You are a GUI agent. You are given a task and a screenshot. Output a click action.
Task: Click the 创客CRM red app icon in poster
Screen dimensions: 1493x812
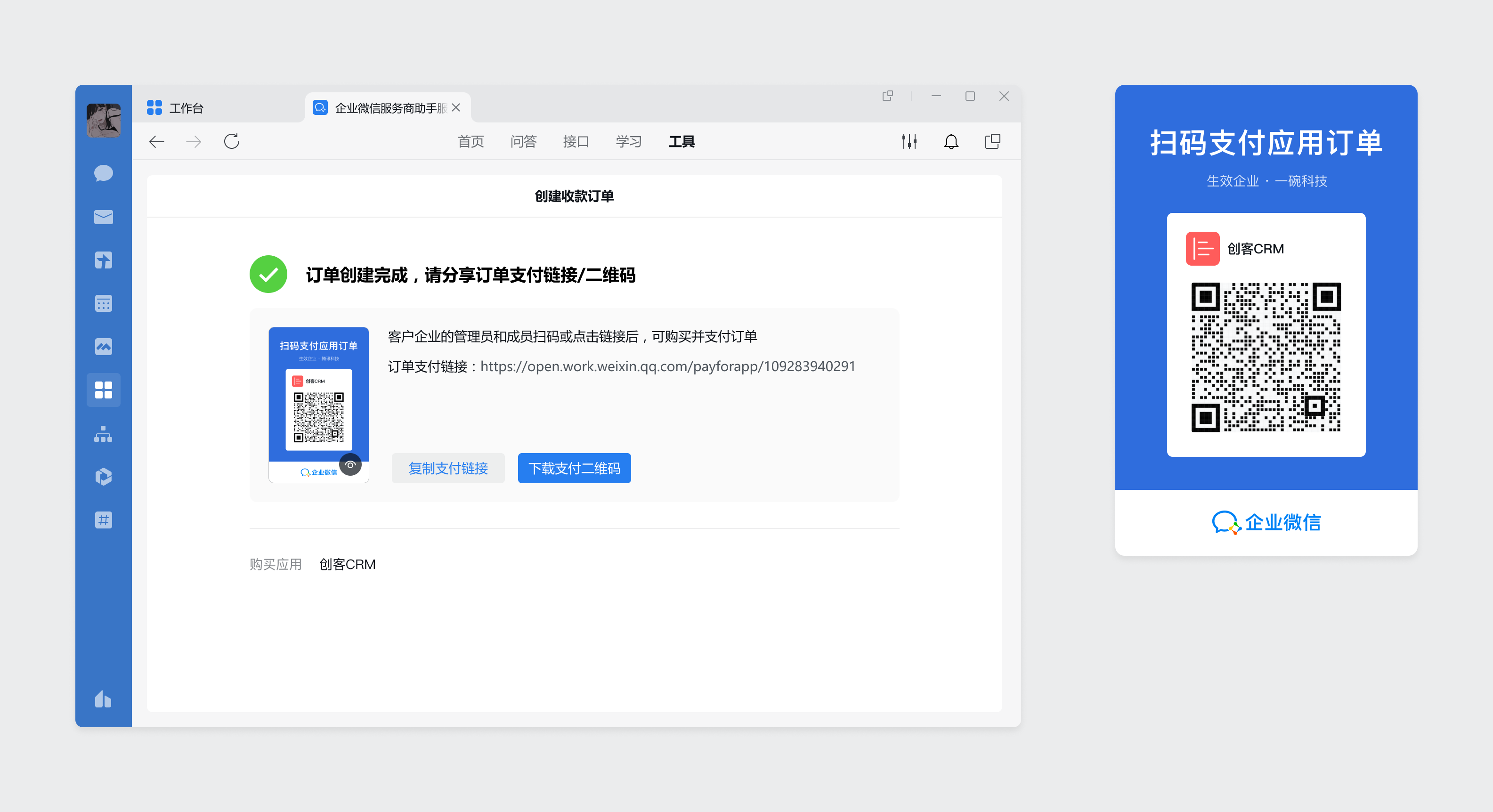pos(1202,249)
